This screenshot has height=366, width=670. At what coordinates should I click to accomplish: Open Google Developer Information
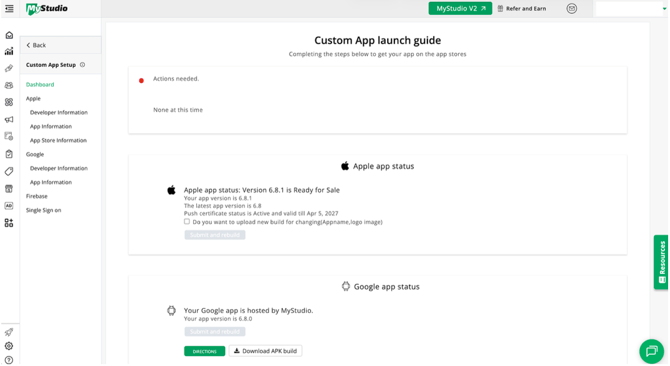coord(59,168)
